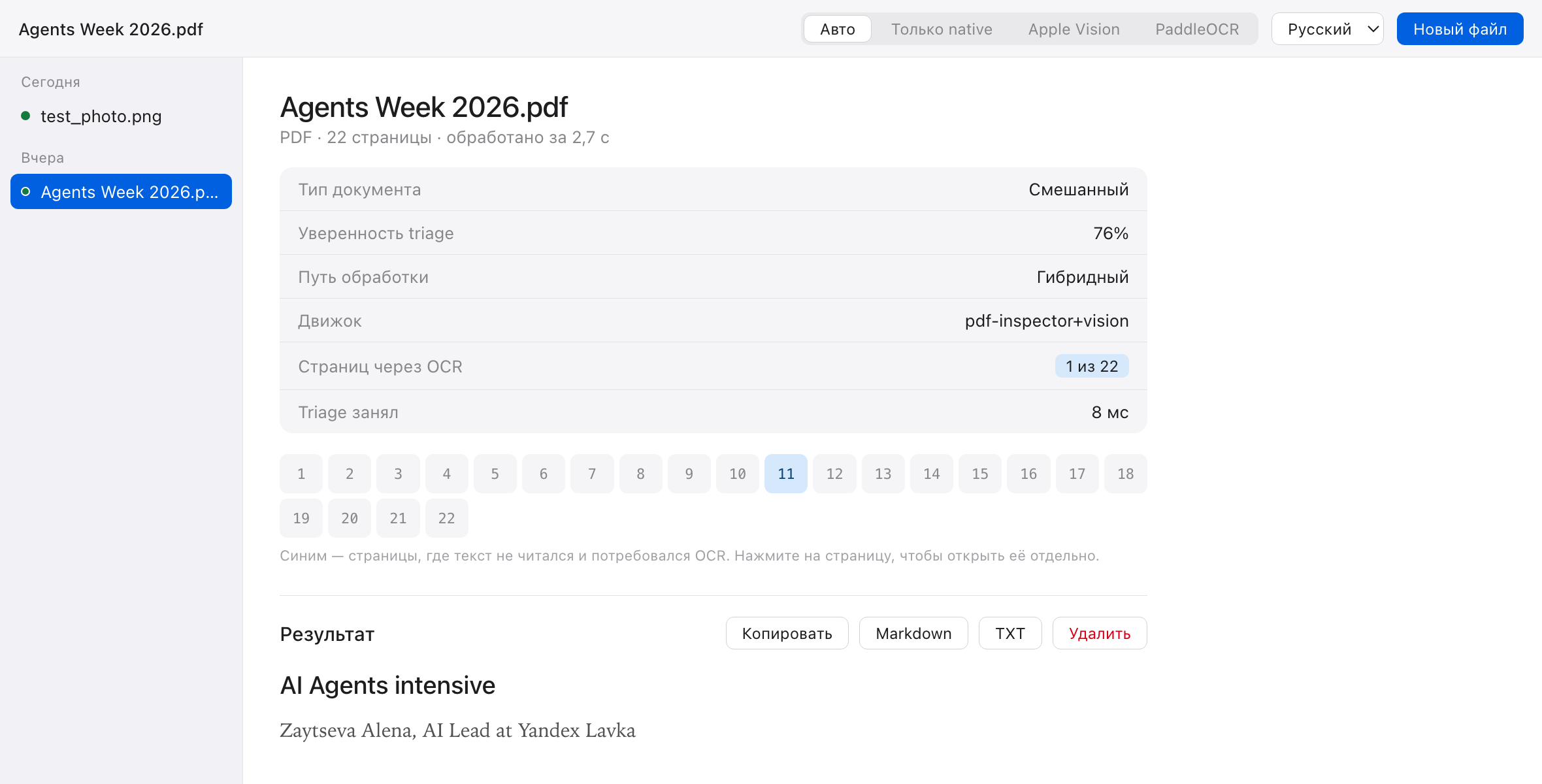Select Agents Week 2026.p... in sidebar
The width and height of the screenshot is (1542, 784).
tap(121, 191)
